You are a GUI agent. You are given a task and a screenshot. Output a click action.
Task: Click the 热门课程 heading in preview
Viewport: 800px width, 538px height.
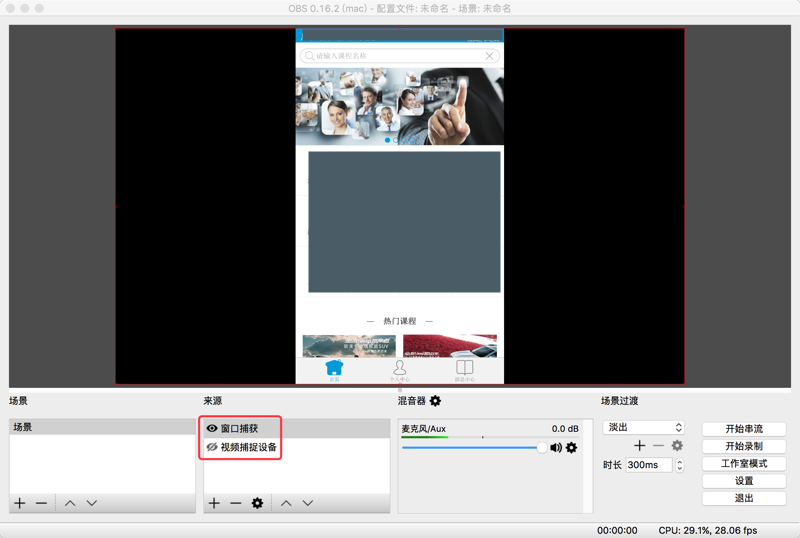point(400,321)
